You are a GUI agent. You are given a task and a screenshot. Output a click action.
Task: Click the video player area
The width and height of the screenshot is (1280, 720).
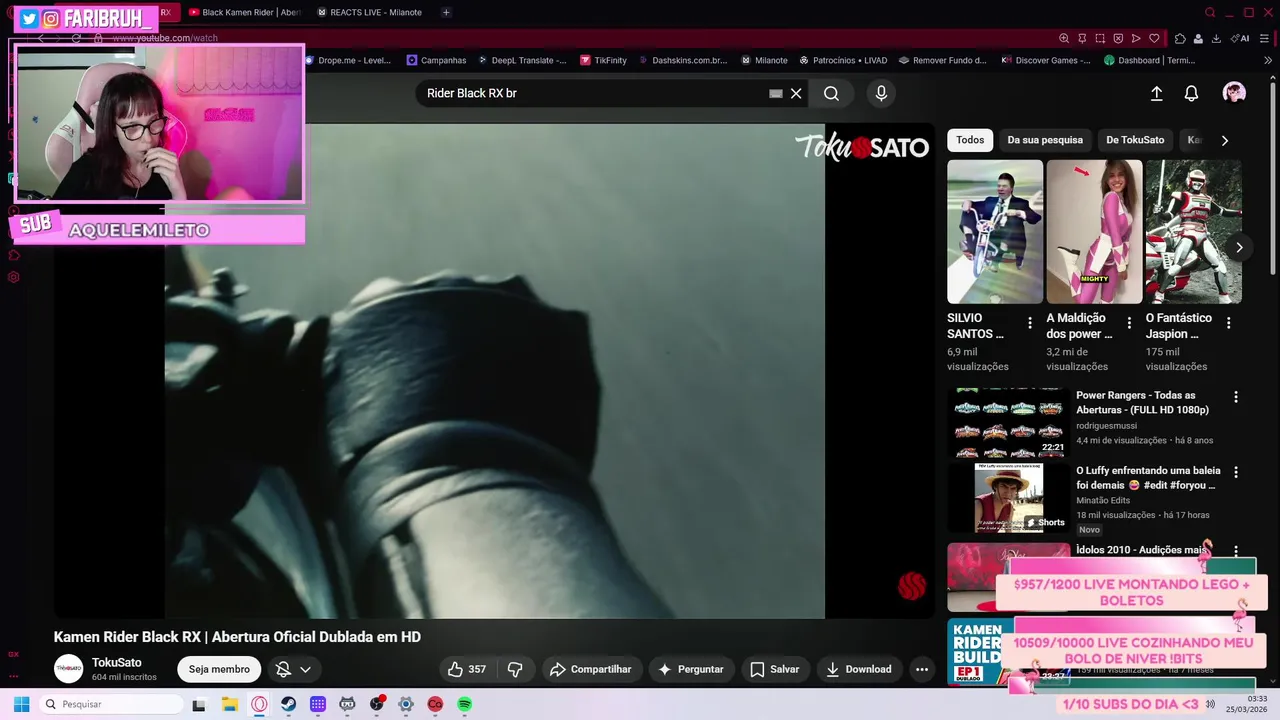pos(494,371)
